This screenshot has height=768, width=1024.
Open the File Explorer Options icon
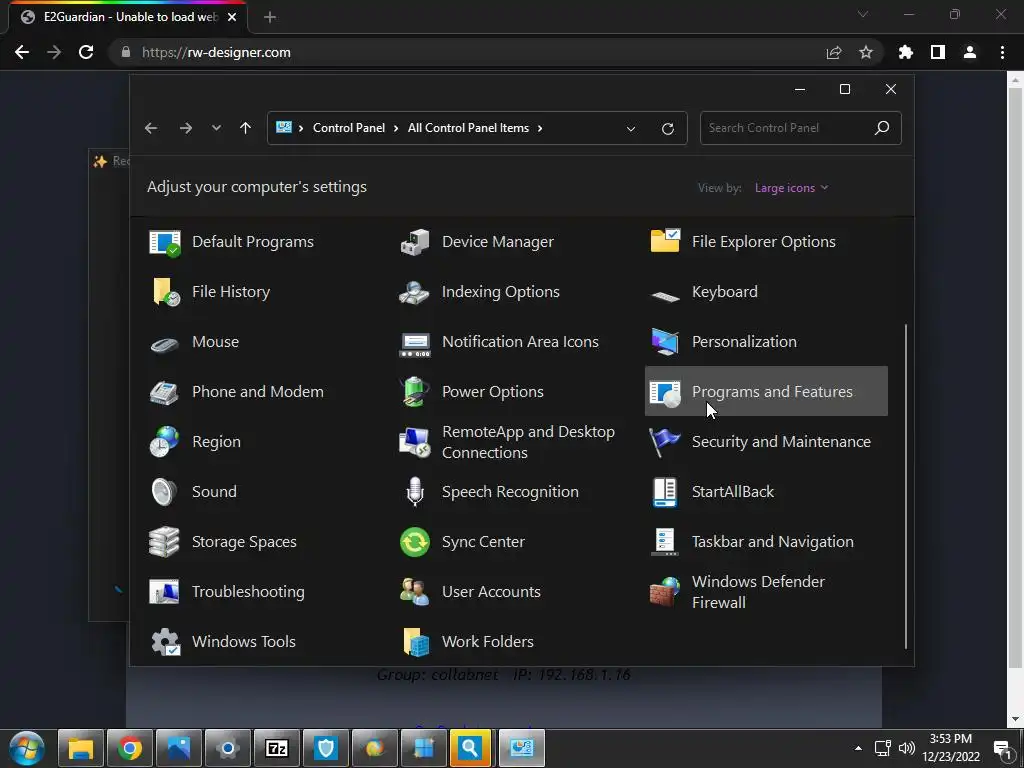click(665, 242)
